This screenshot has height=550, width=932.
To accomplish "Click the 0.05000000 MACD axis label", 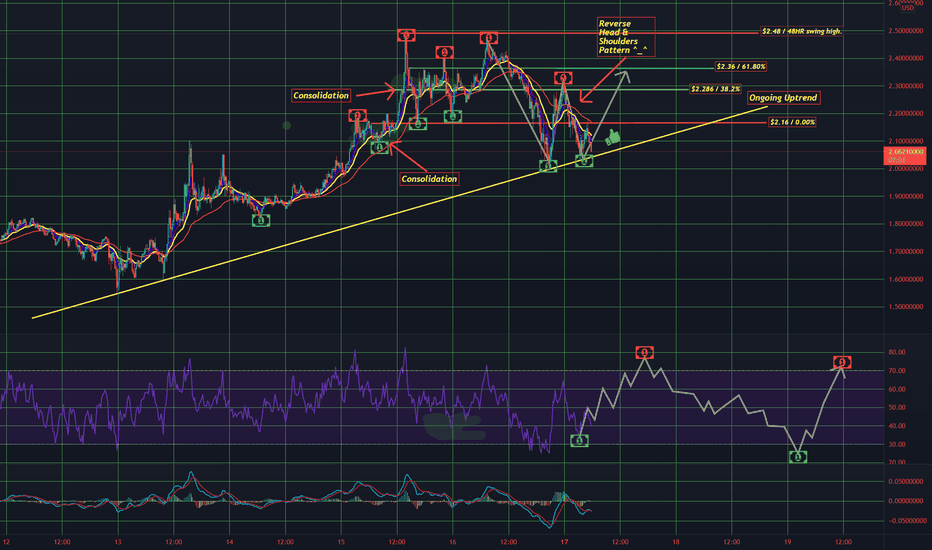I will (x=906, y=482).
